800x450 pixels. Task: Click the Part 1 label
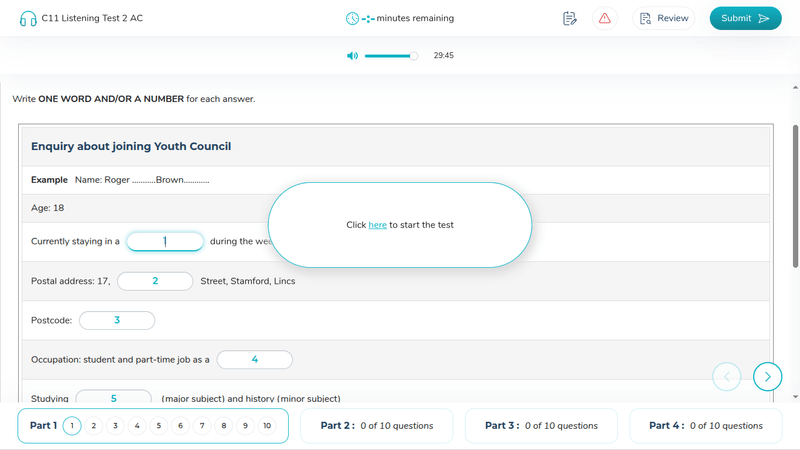tap(43, 426)
